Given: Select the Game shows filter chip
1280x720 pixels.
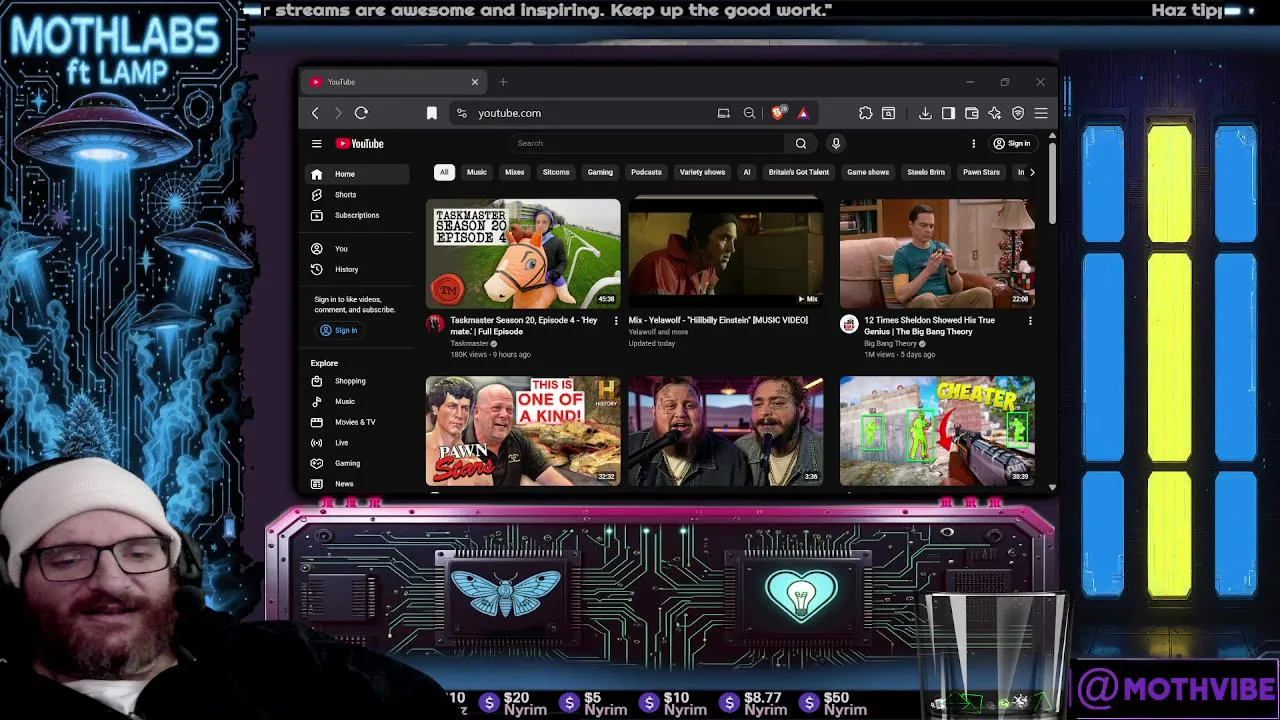Looking at the screenshot, I should tap(868, 172).
